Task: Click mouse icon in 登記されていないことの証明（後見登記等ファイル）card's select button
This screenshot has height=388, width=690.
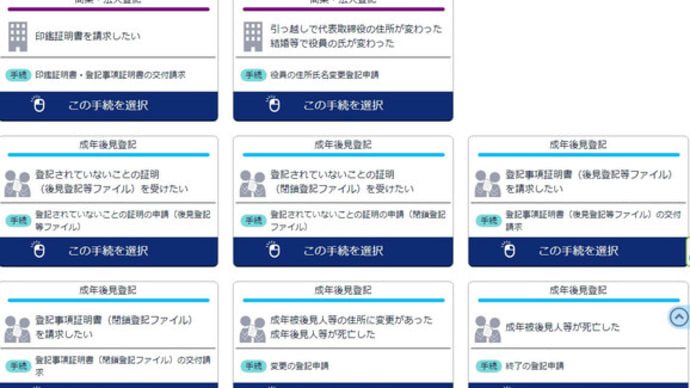Action: (38, 250)
